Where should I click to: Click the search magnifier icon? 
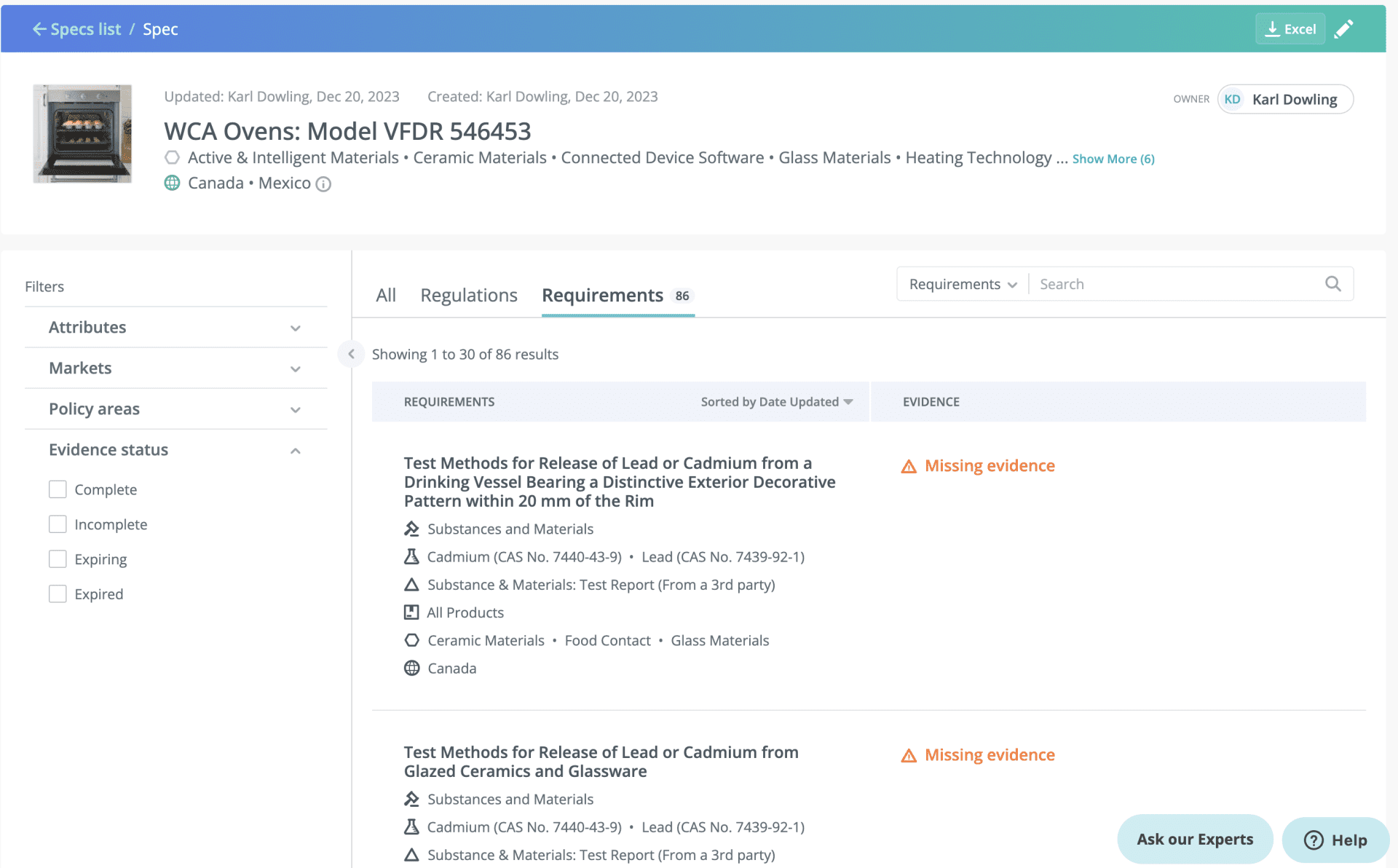click(x=1332, y=283)
